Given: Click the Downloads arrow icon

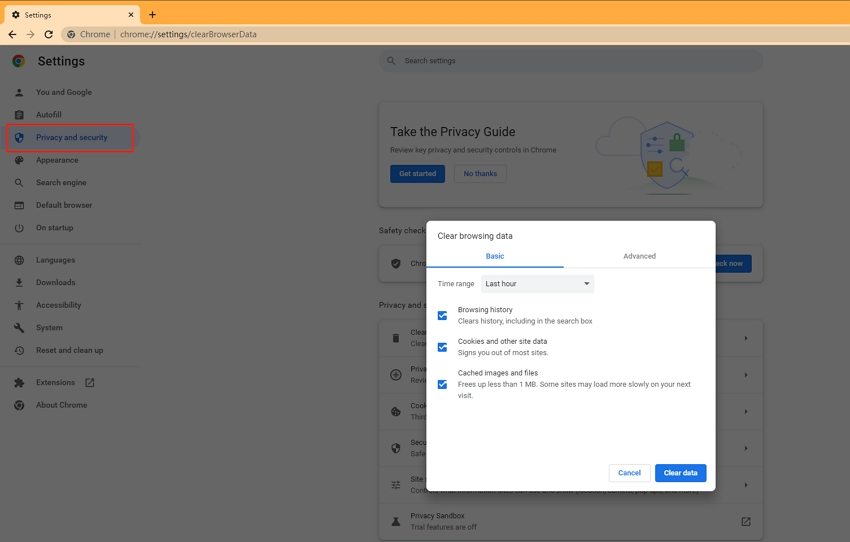Looking at the screenshot, I should 19,283.
